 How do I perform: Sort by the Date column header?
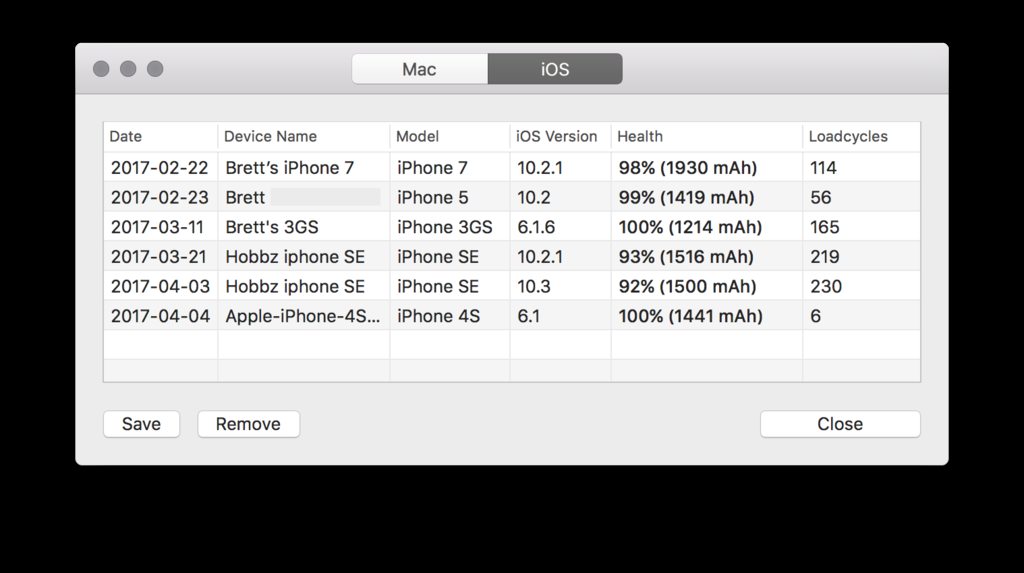tap(160, 137)
